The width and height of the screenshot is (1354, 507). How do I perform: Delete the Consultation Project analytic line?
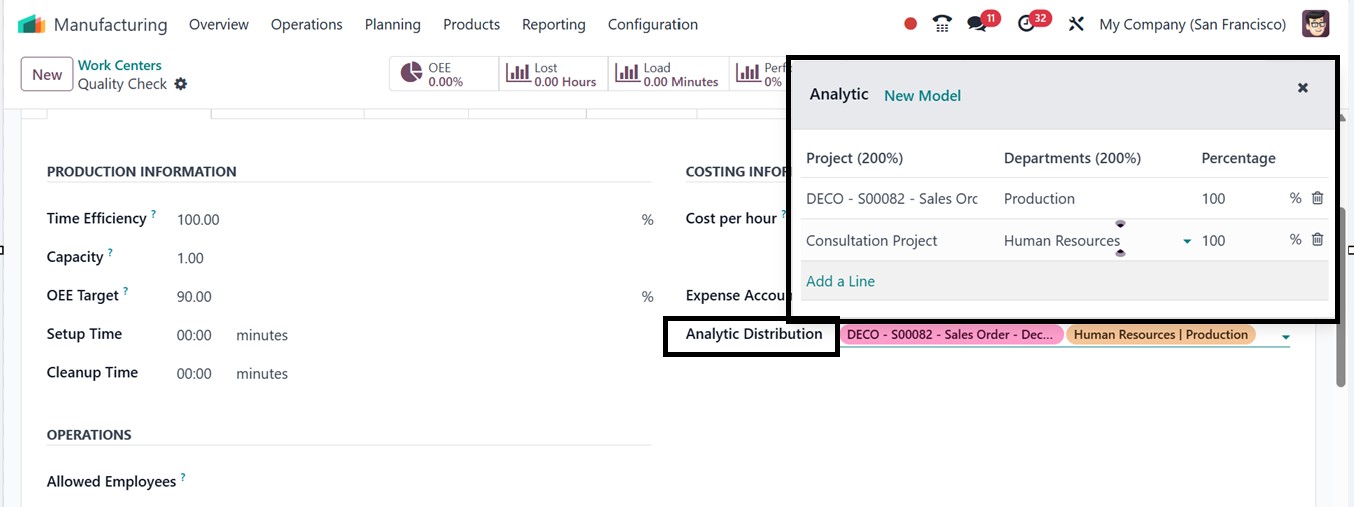[x=1317, y=240]
